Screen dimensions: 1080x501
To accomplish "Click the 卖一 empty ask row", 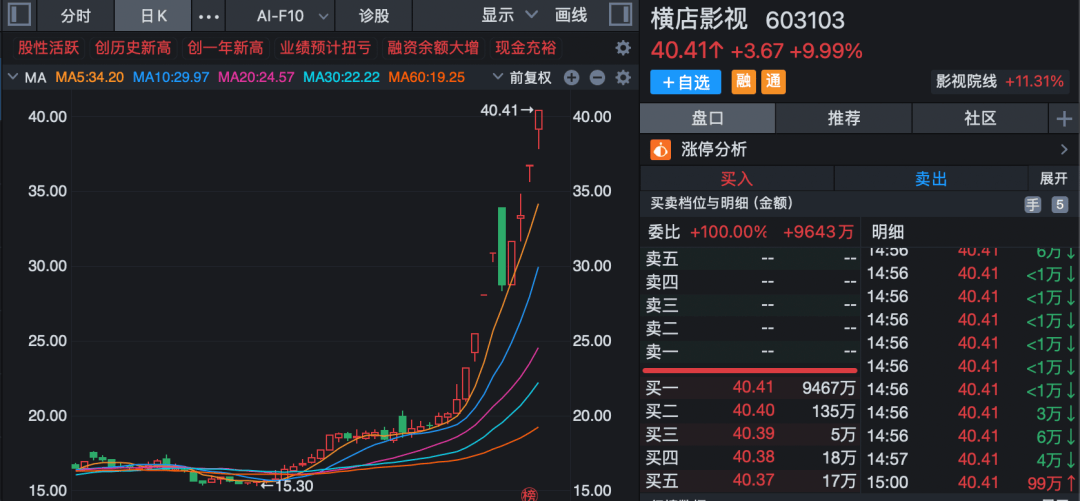I will 751,352.
